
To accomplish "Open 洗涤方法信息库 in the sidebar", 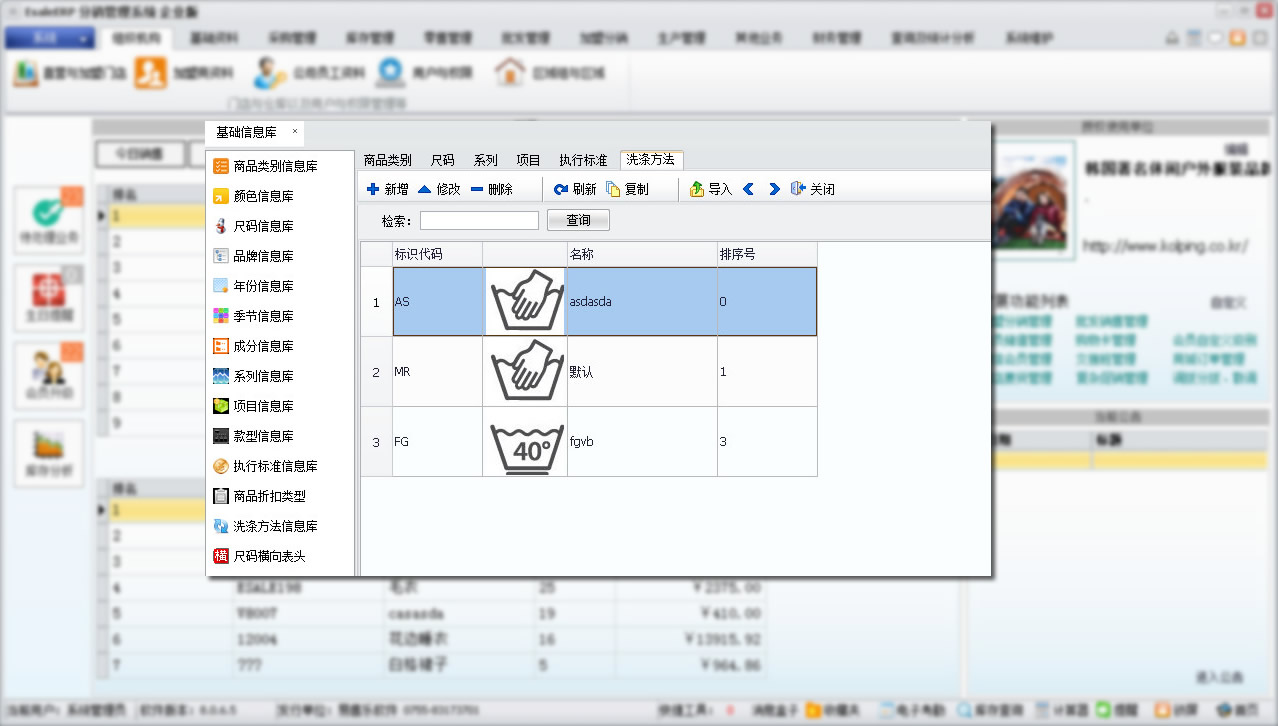I will coord(275,526).
